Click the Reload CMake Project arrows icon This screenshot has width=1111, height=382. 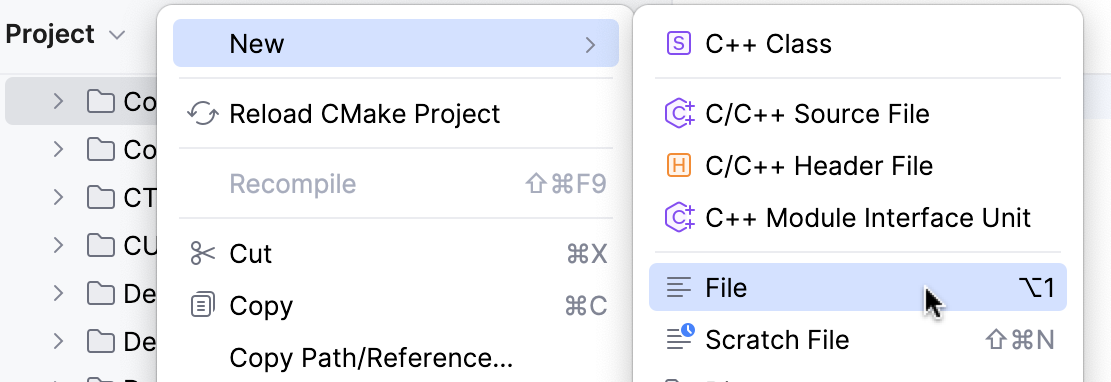(203, 113)
